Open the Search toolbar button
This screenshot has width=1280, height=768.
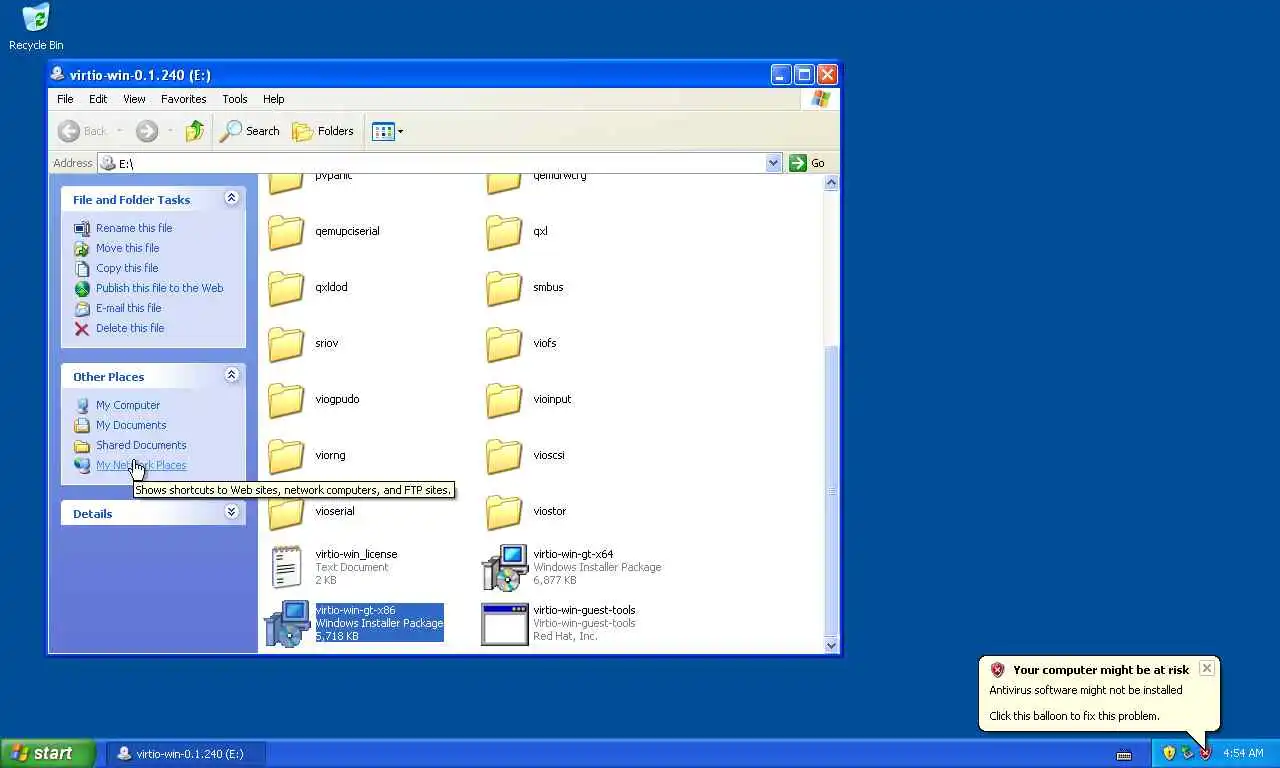(x=250, y=131)
